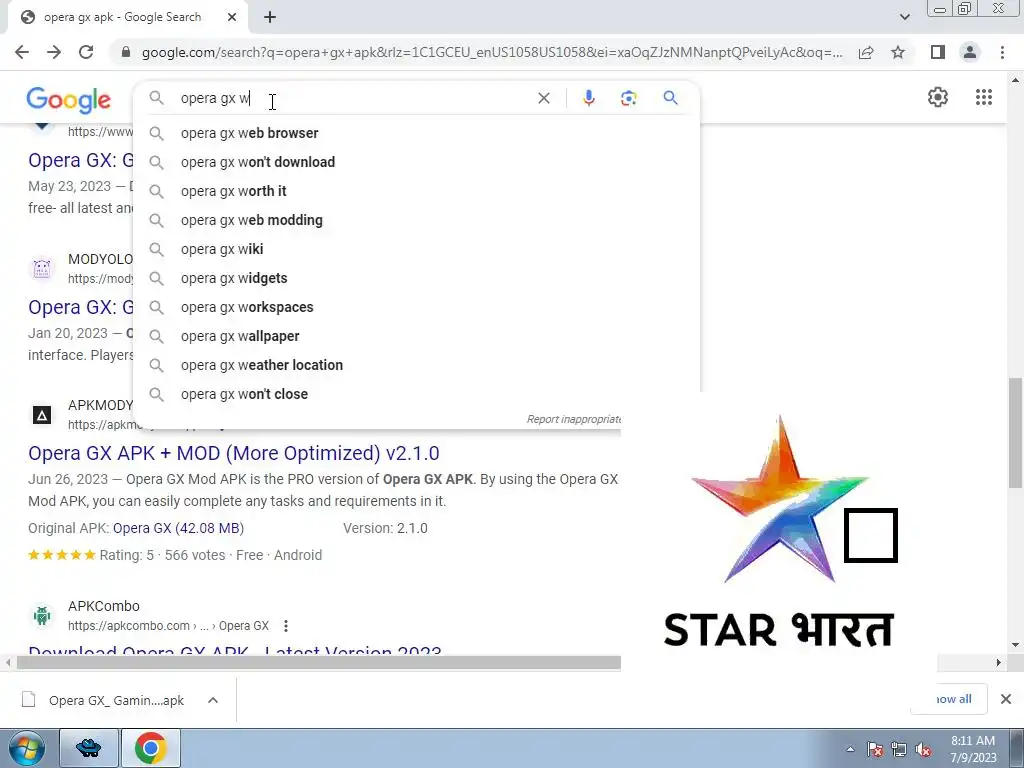1024x768 pixels.
Task: Choose suggestion 'opera gx worth it'
Action: 416,191
